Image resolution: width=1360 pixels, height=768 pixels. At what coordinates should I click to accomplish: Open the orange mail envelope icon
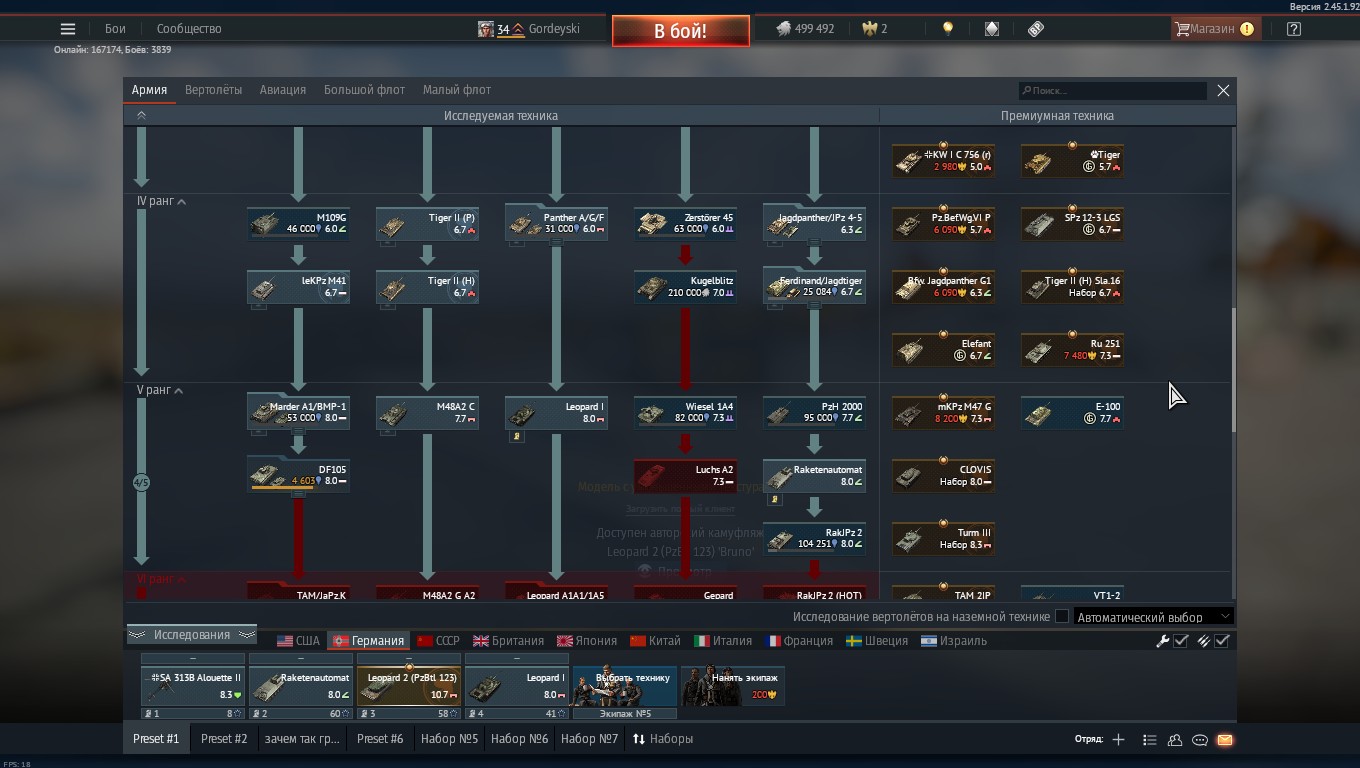(x=1225, y=740)
